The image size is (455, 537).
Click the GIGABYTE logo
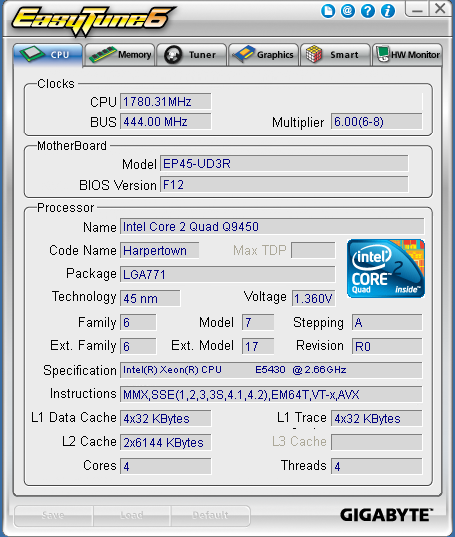387,515
